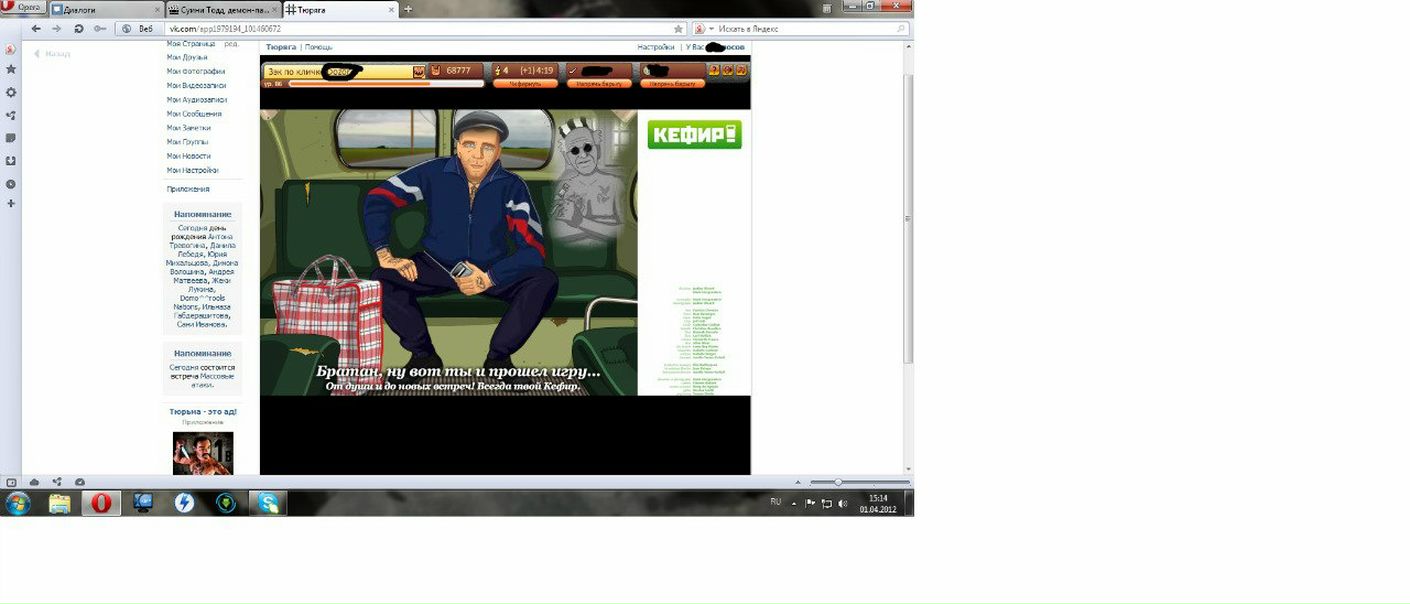
Task: Click the green Кефир logo button
Action: [x=694, y=135]
